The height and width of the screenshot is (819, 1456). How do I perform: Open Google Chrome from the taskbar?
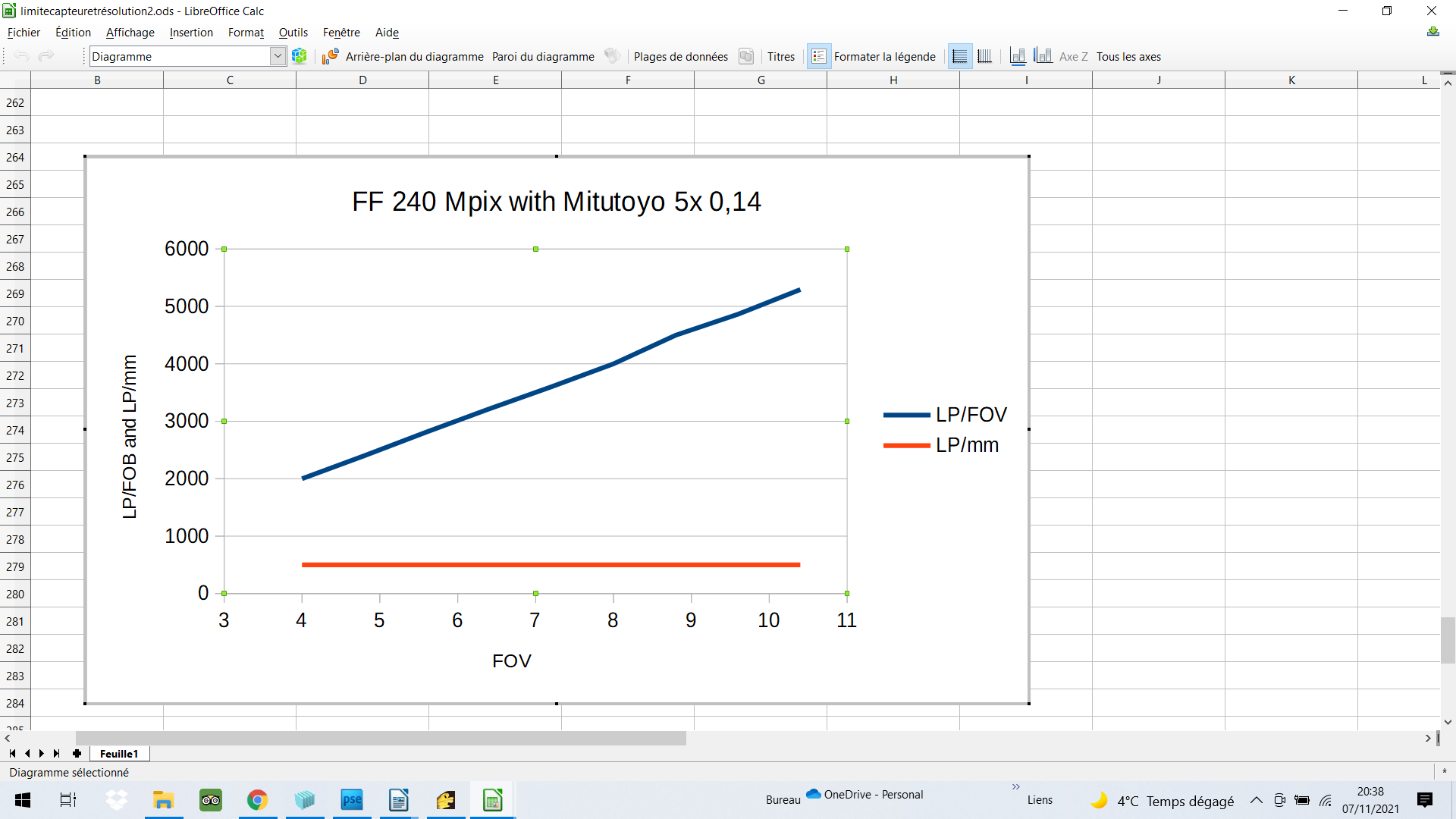click(x=258, y=800)
